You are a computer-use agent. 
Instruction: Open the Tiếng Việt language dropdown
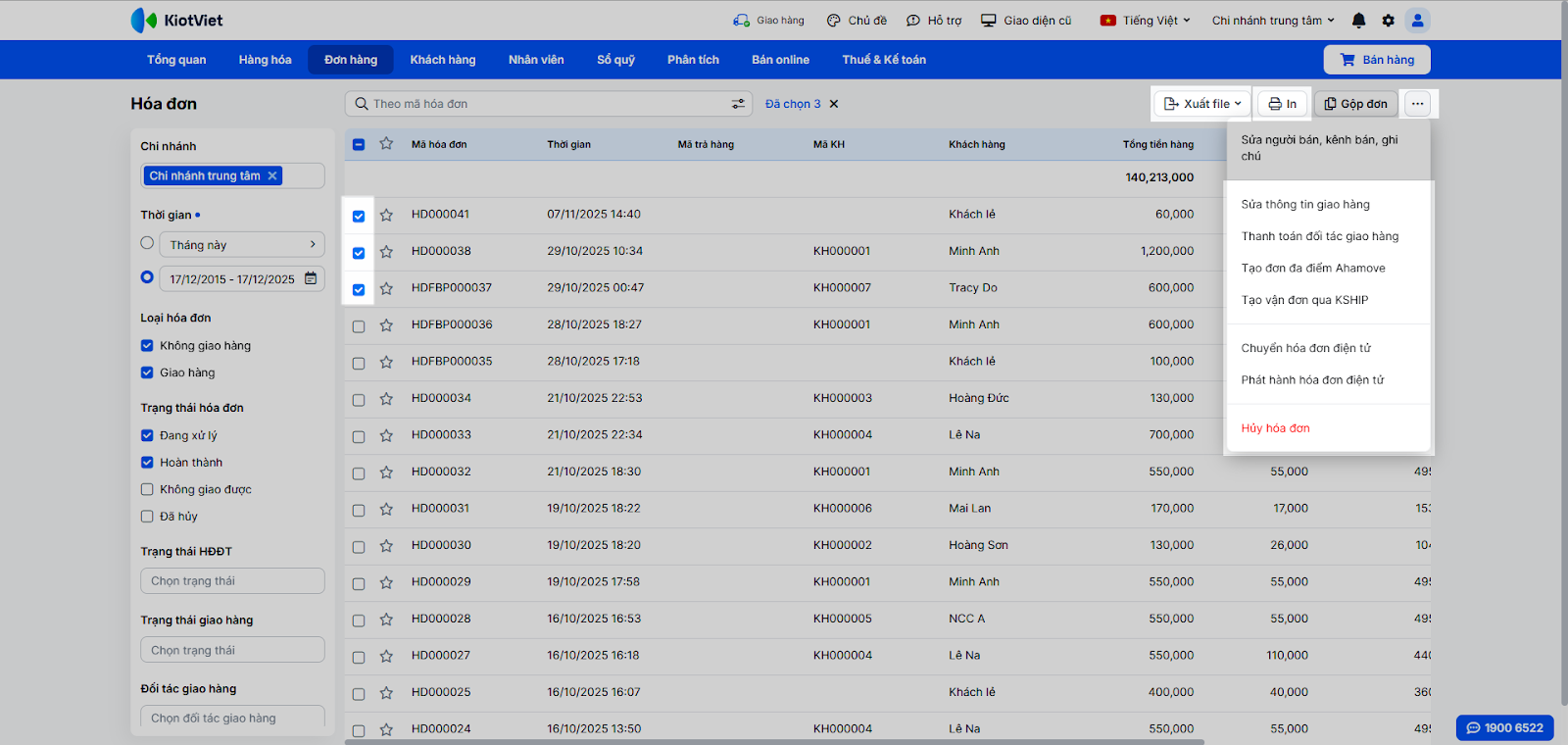(x=1146, y=21)
